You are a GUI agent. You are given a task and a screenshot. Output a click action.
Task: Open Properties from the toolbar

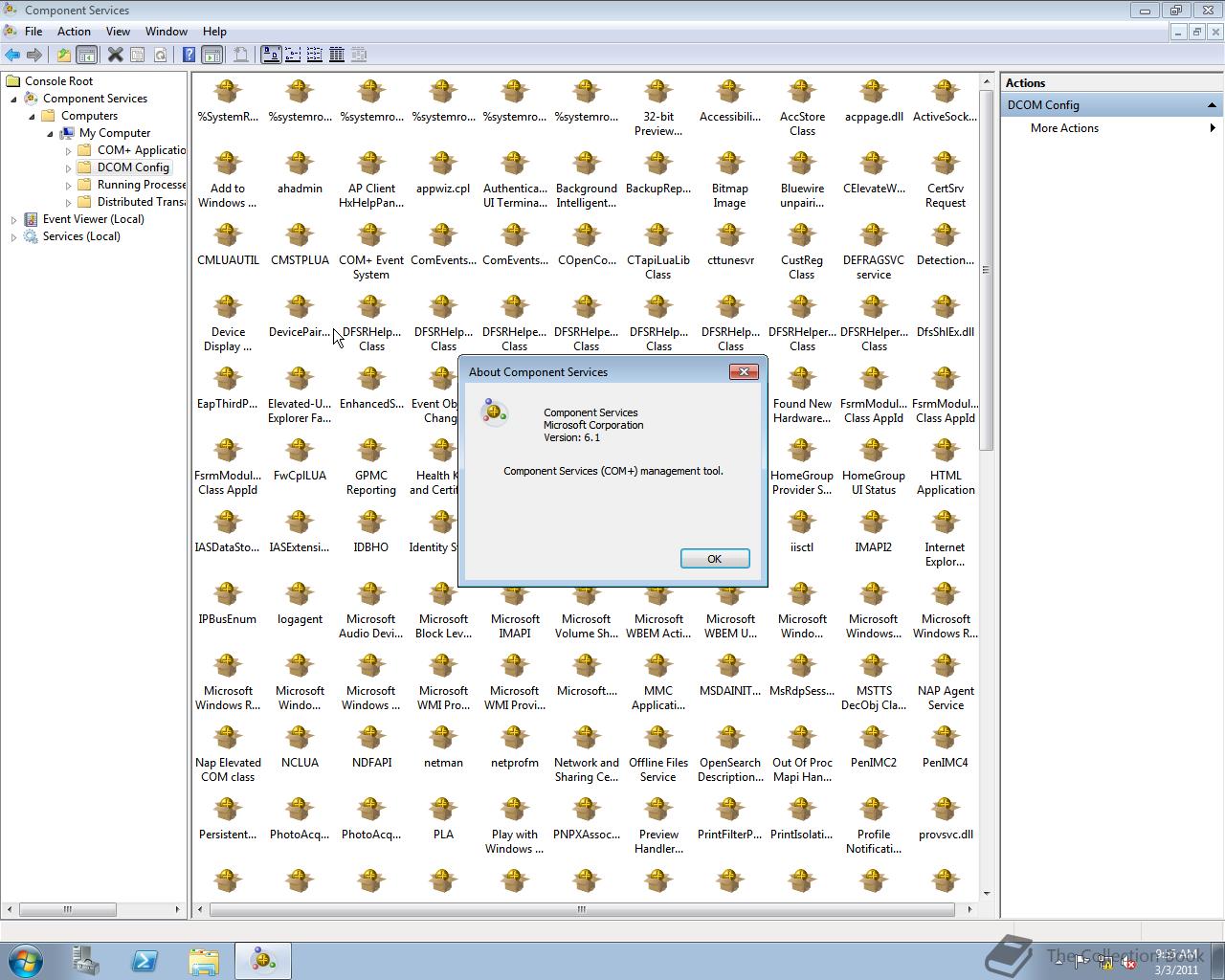coord(138,56)
